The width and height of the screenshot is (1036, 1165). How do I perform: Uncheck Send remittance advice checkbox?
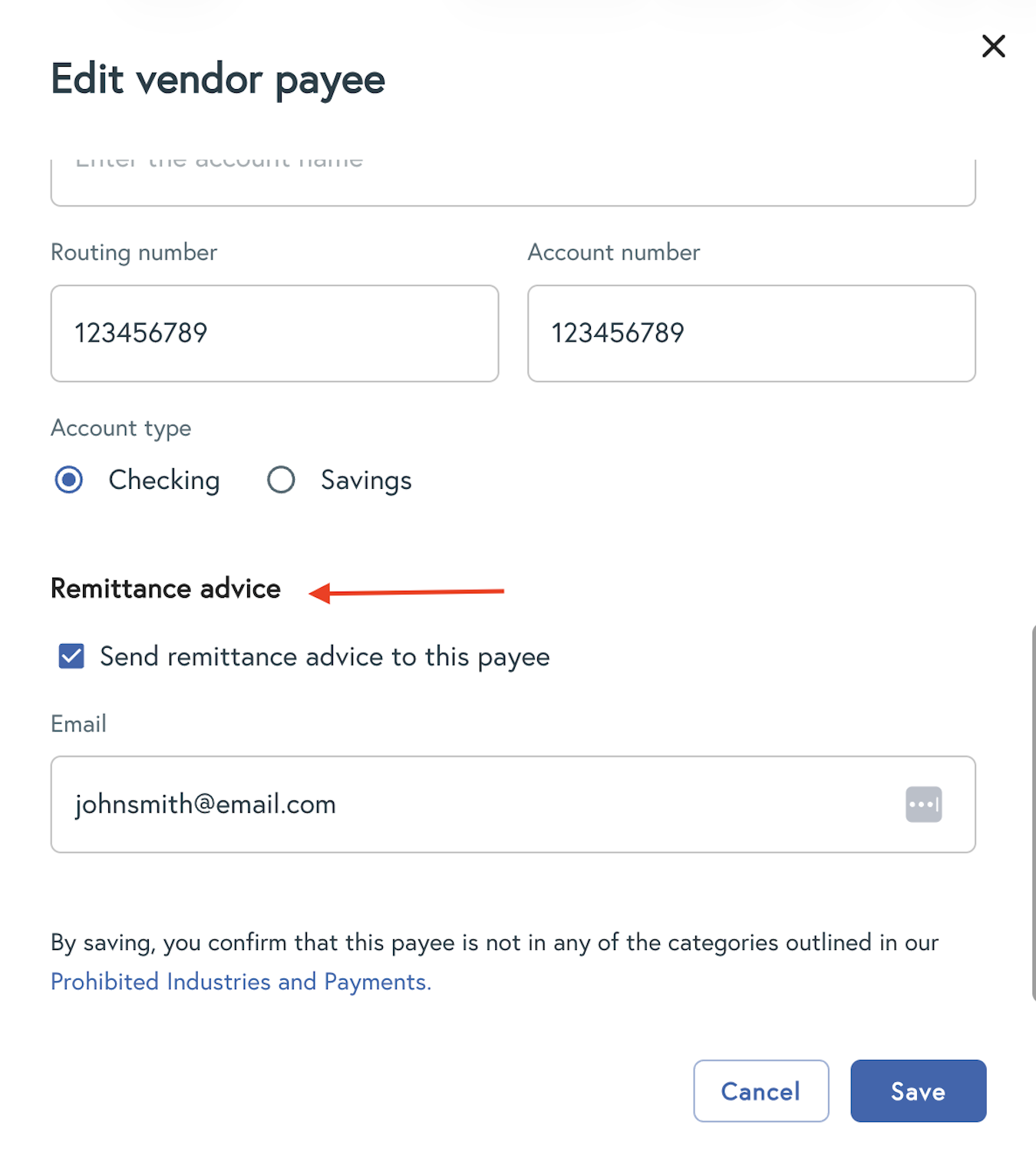click(71, 657)
